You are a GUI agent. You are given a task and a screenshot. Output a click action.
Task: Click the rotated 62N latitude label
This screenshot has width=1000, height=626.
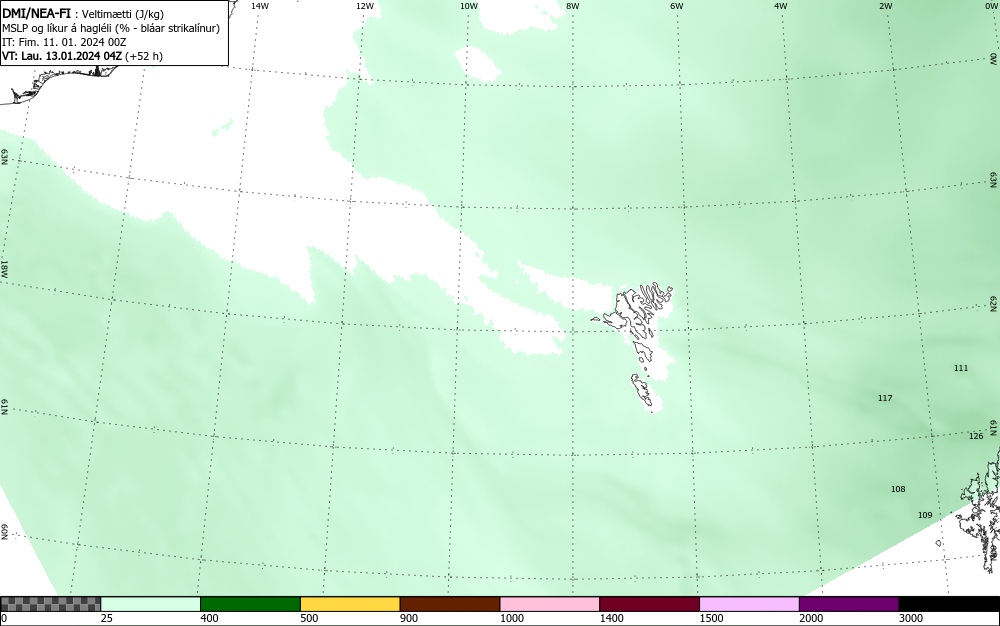tap(994, 303)
